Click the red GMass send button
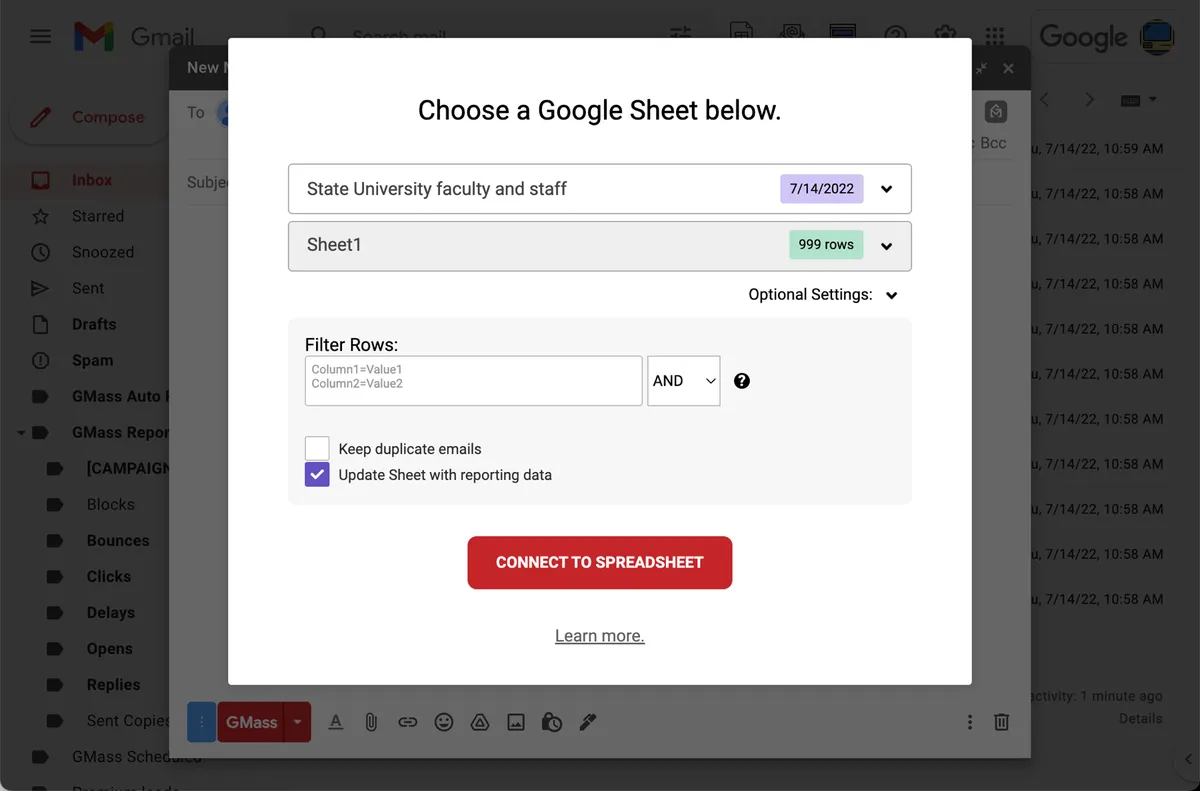The height and width of the screenshot is (791, 1200). (251, 722)
